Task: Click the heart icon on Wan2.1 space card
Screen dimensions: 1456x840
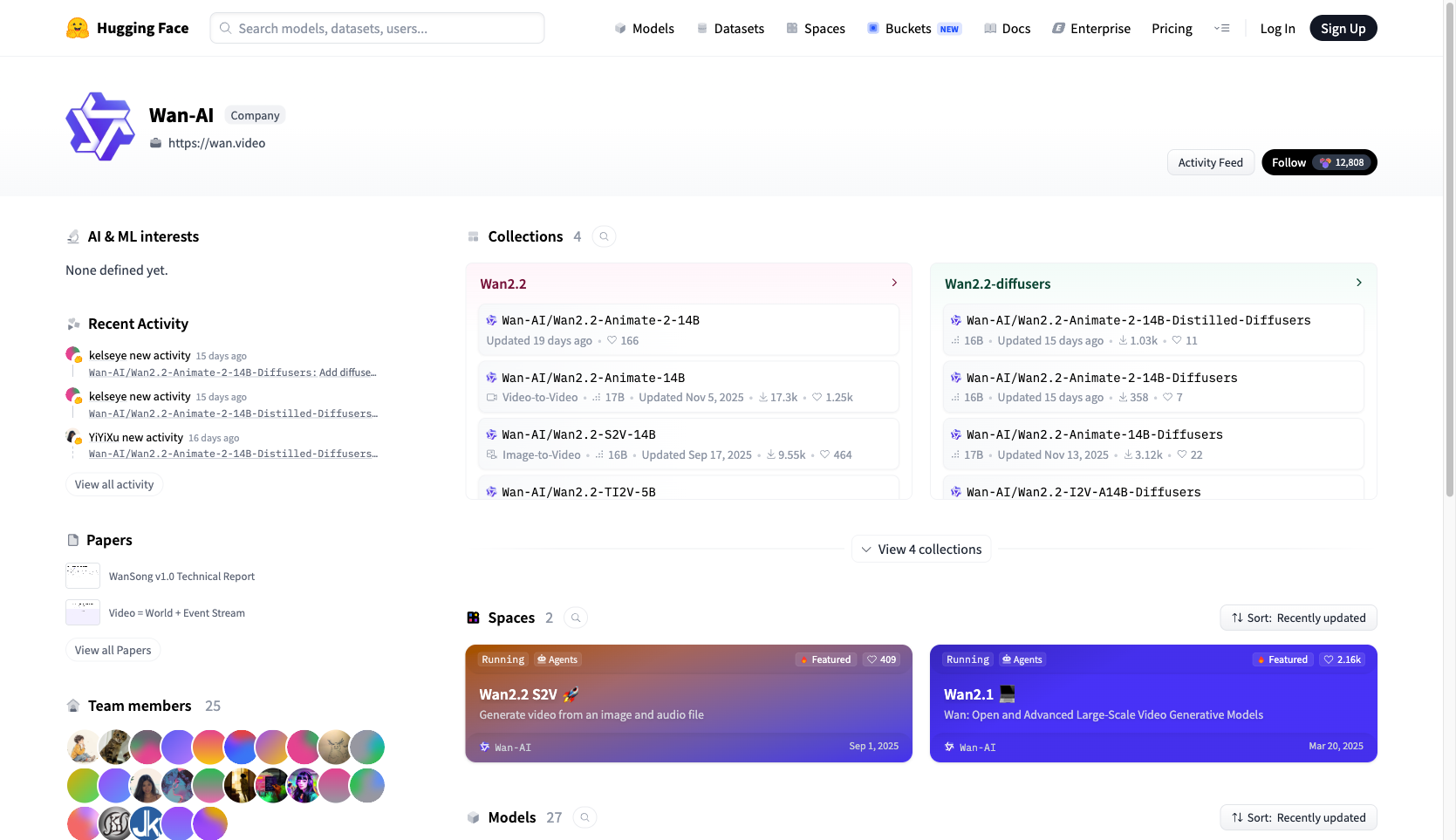Action: coord(1329,659)
